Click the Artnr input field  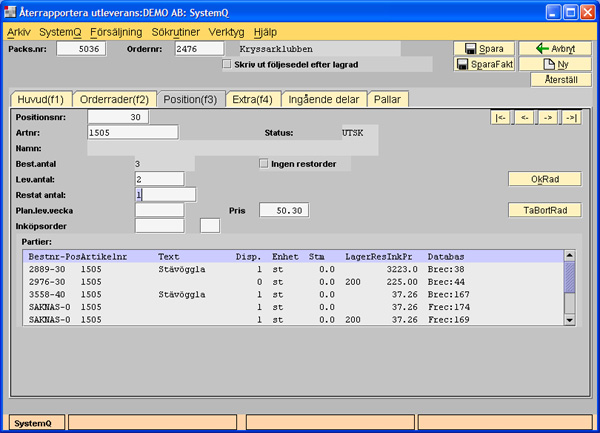pyautogui.click(x=133, y=133)
